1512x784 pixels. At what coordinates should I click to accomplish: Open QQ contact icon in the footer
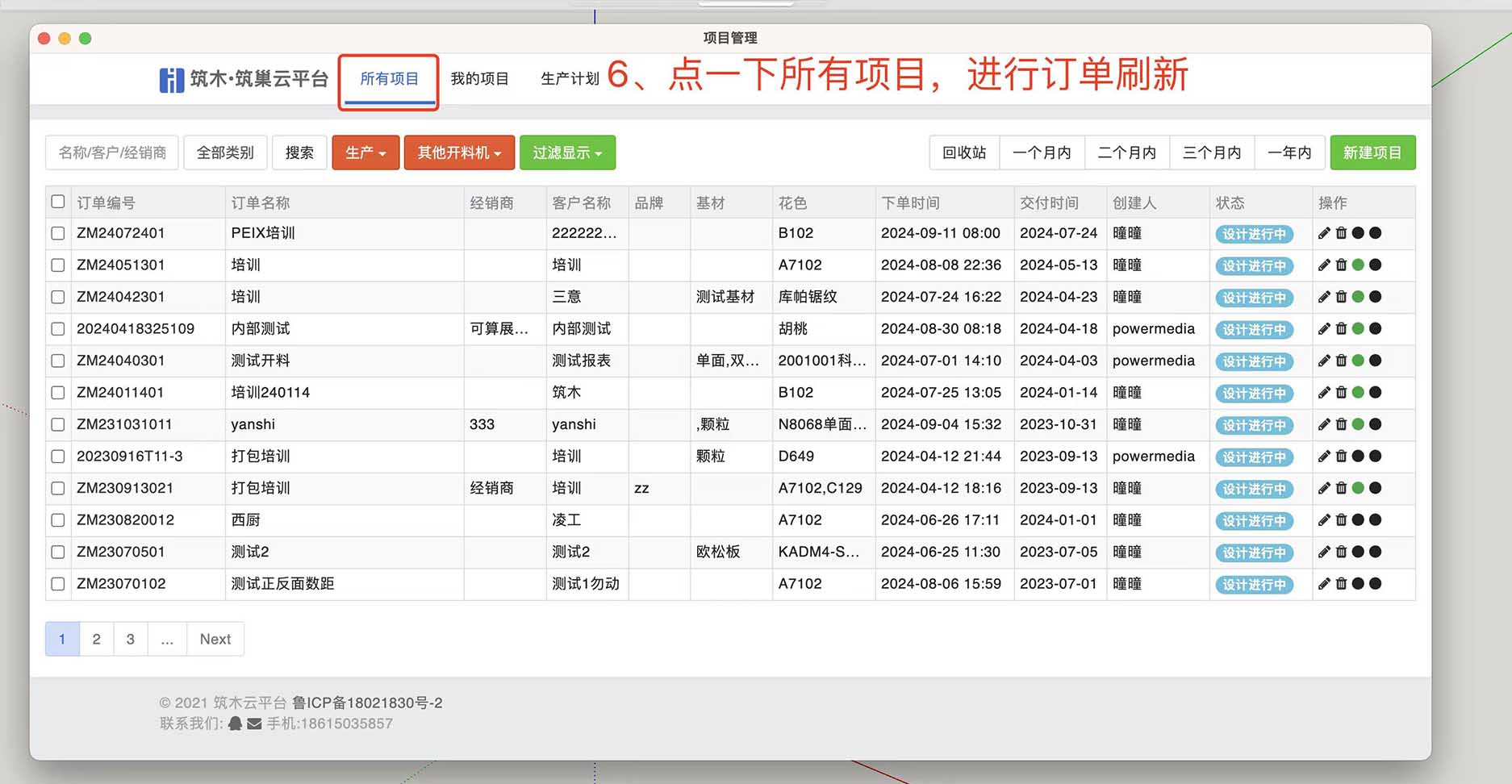click(x=235, y=723)
